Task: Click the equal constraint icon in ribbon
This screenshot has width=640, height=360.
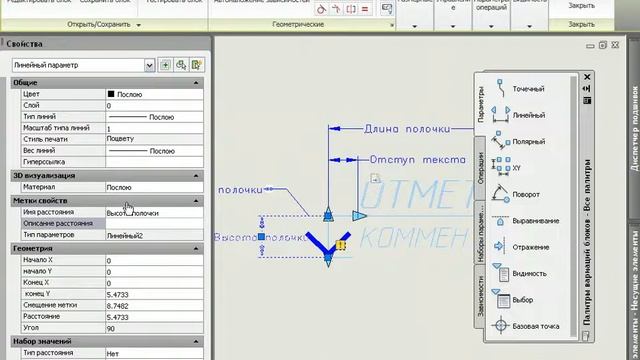Action: click(365, 9)
